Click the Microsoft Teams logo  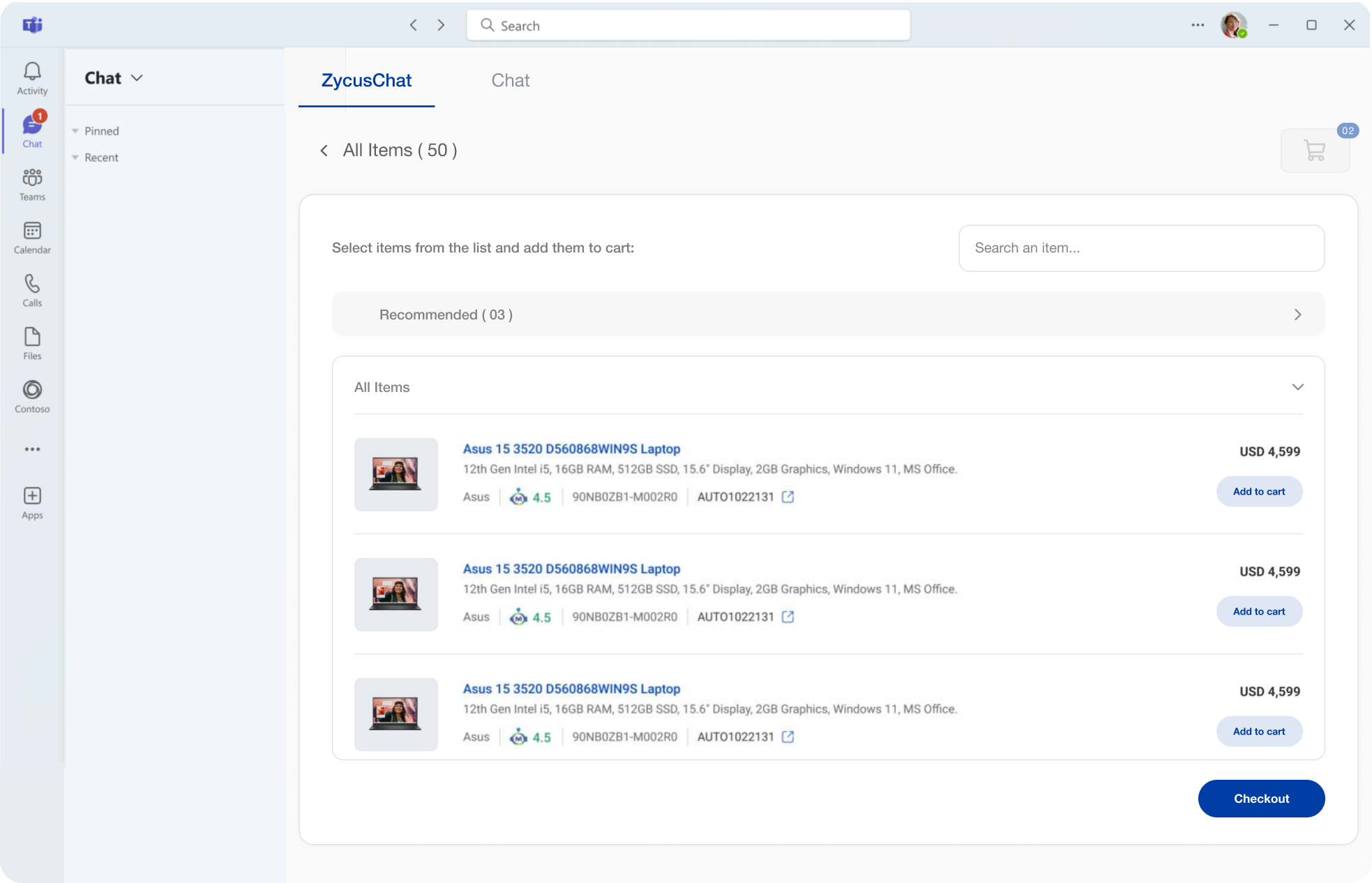pos(32,25)
